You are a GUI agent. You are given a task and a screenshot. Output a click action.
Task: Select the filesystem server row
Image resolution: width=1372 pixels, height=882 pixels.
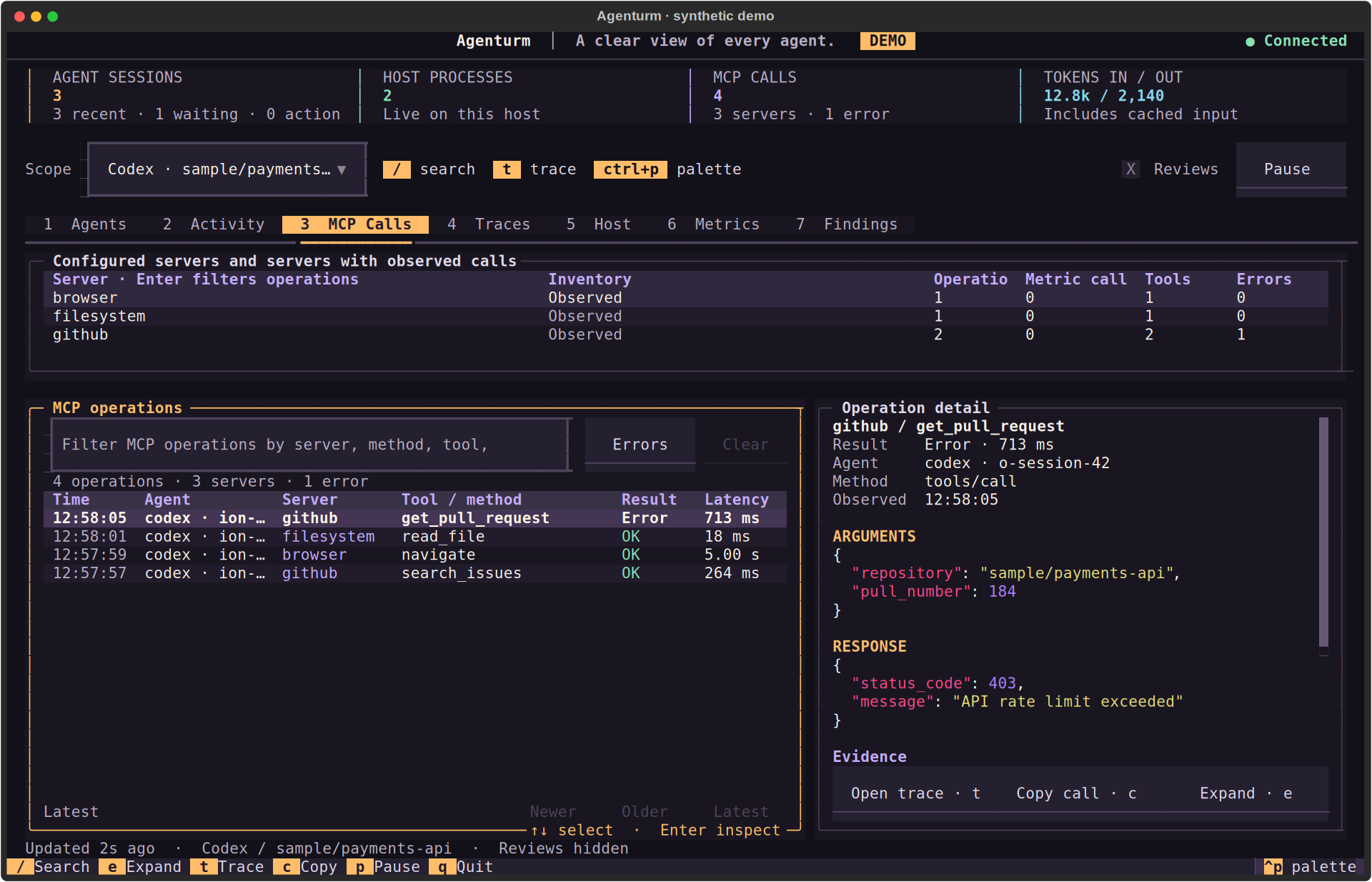coord(686,317)
